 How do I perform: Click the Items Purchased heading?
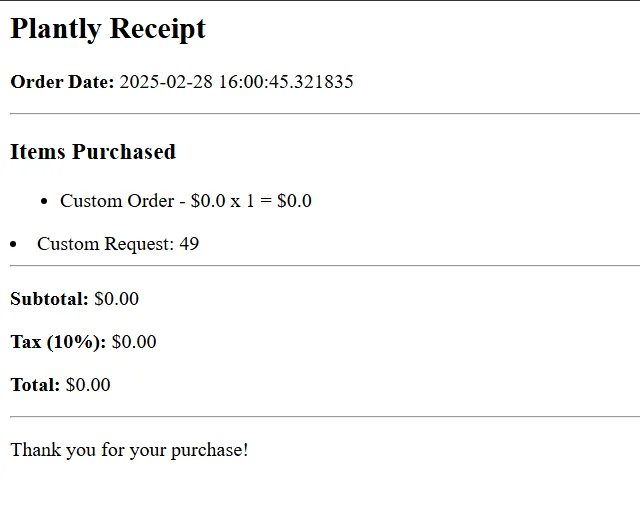[x=93, y=152]
